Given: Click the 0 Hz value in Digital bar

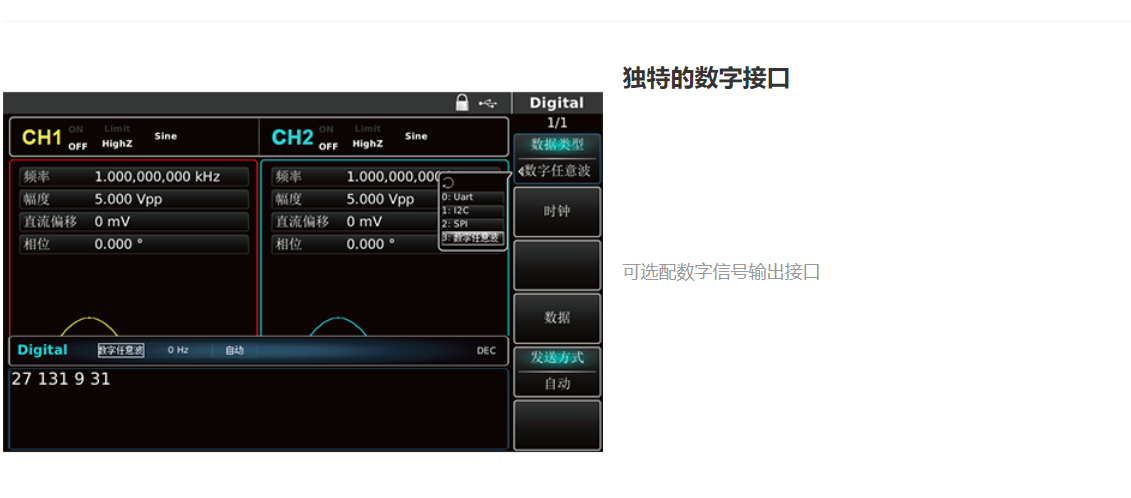Looking at the screenshot, I should coord(178,350).
